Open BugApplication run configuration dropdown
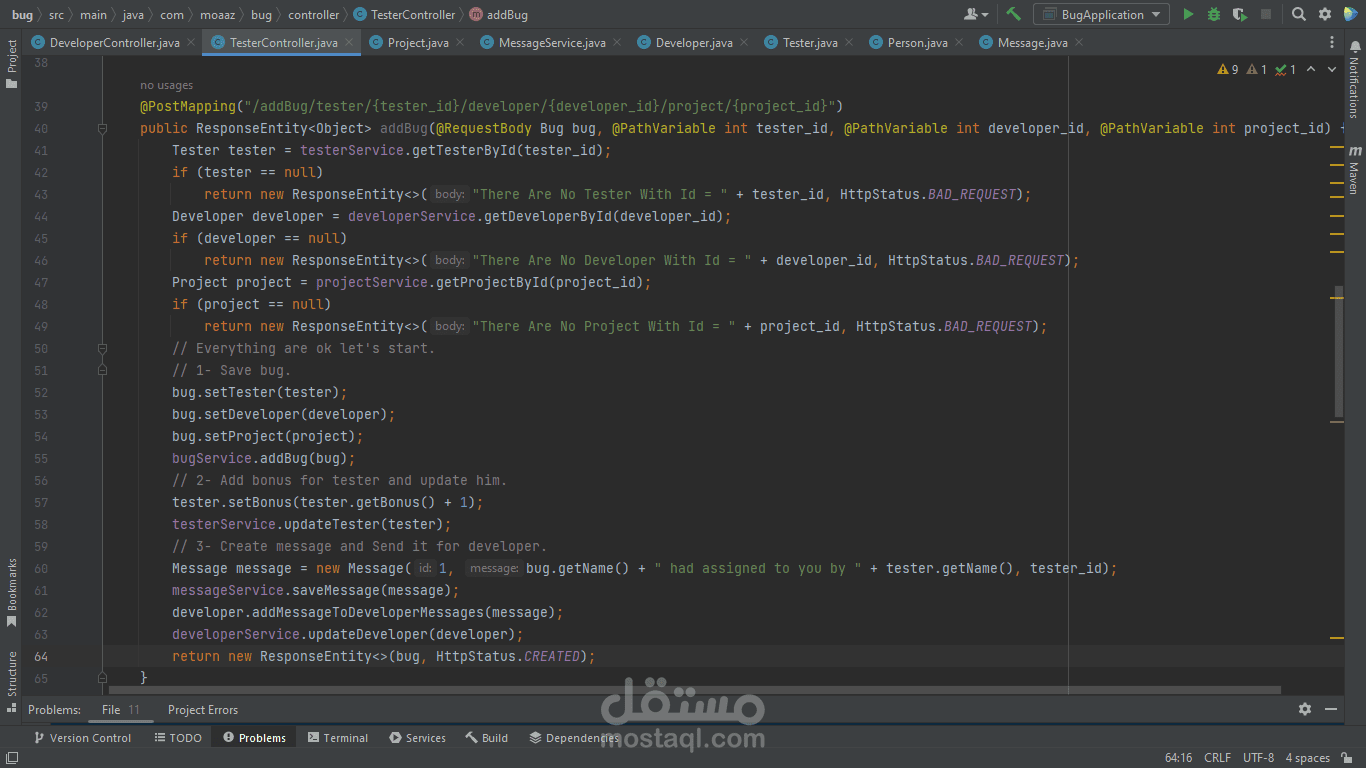The image size is (1366, 768). click(x=1101, y=14)
